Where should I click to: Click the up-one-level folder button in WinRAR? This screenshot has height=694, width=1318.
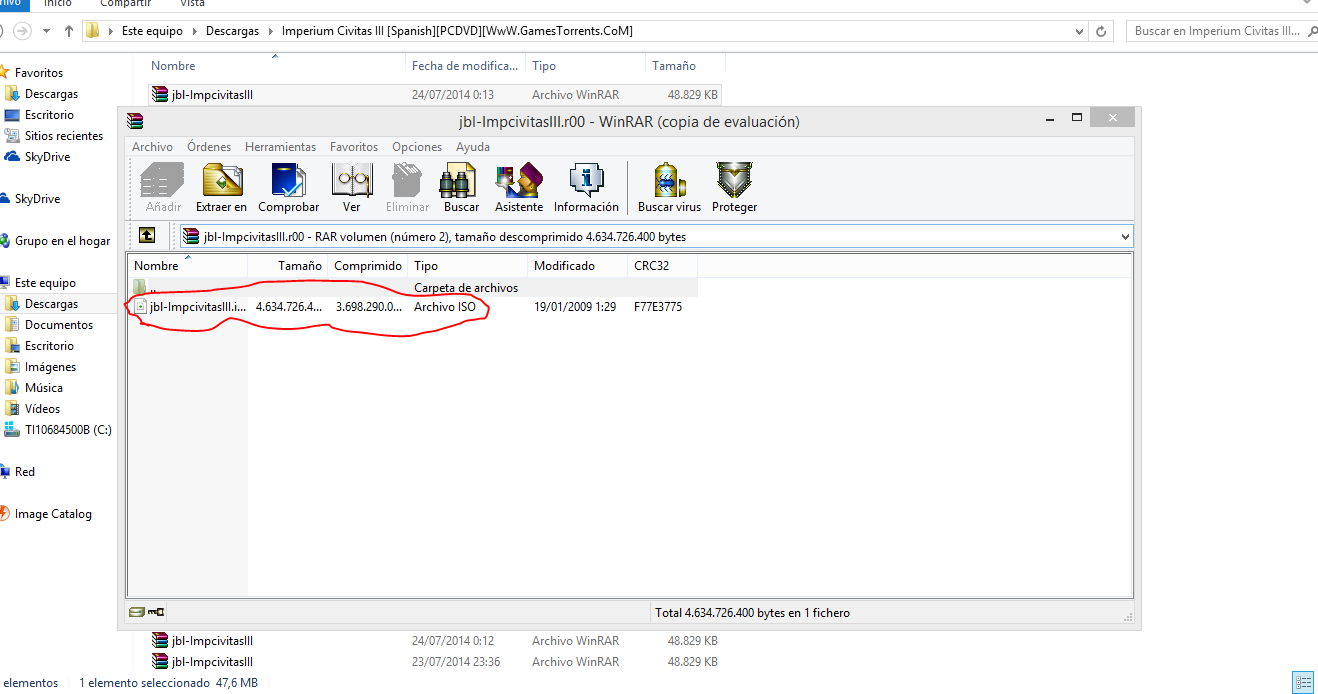click(x=146, y=236)
